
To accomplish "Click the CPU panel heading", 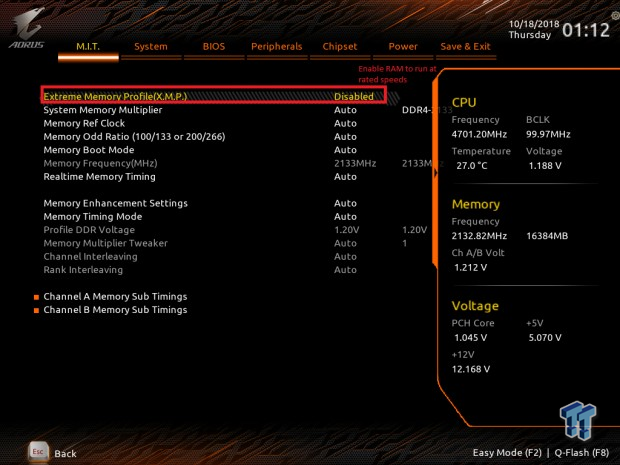I will pyautogui.click(x=464, y=102).
